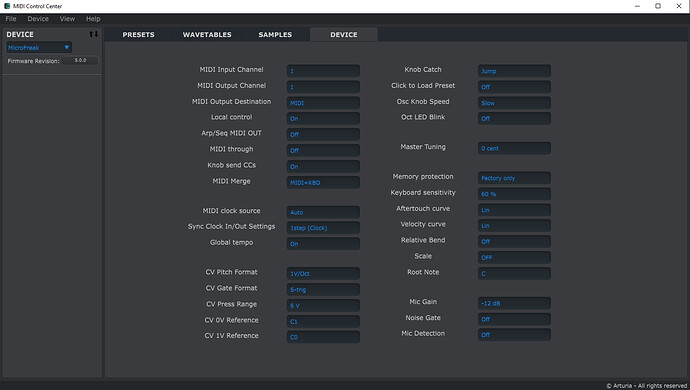Expand the MicroFreak device dropdown arrow
690x390 pixels.
pyautogui.click(x=66, y=47)
